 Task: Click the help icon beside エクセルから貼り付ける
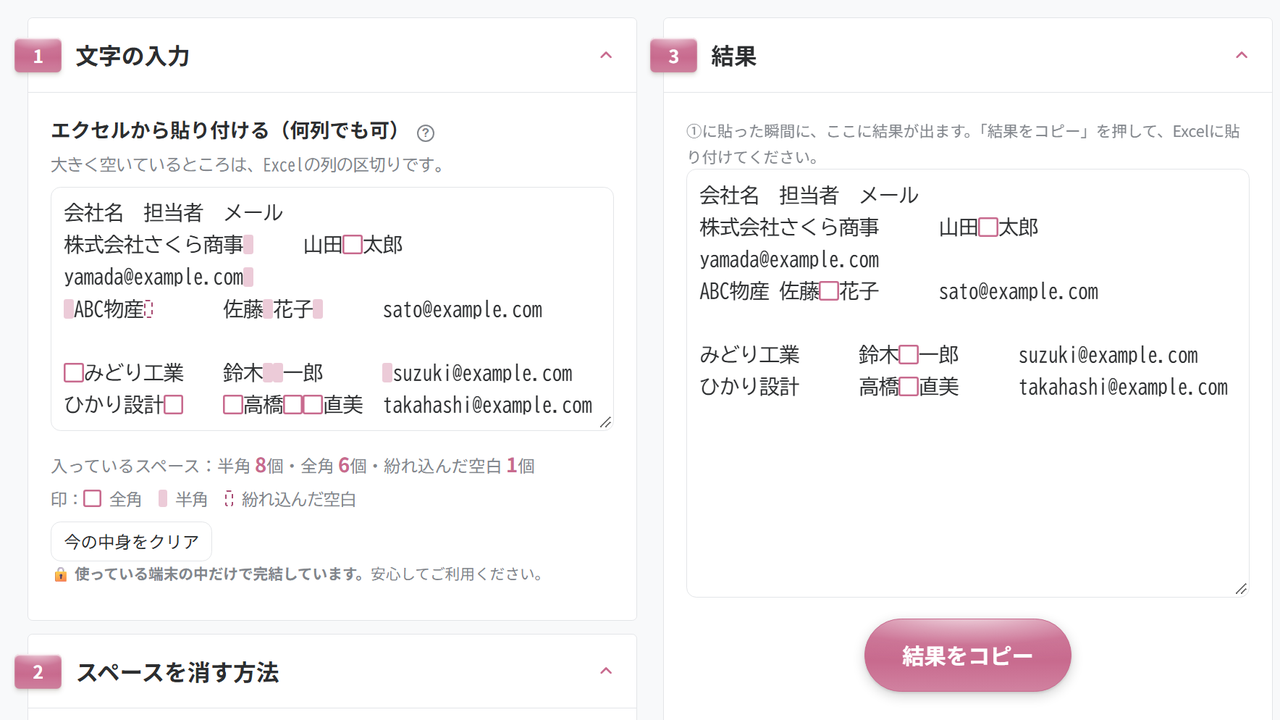(426, 133)
